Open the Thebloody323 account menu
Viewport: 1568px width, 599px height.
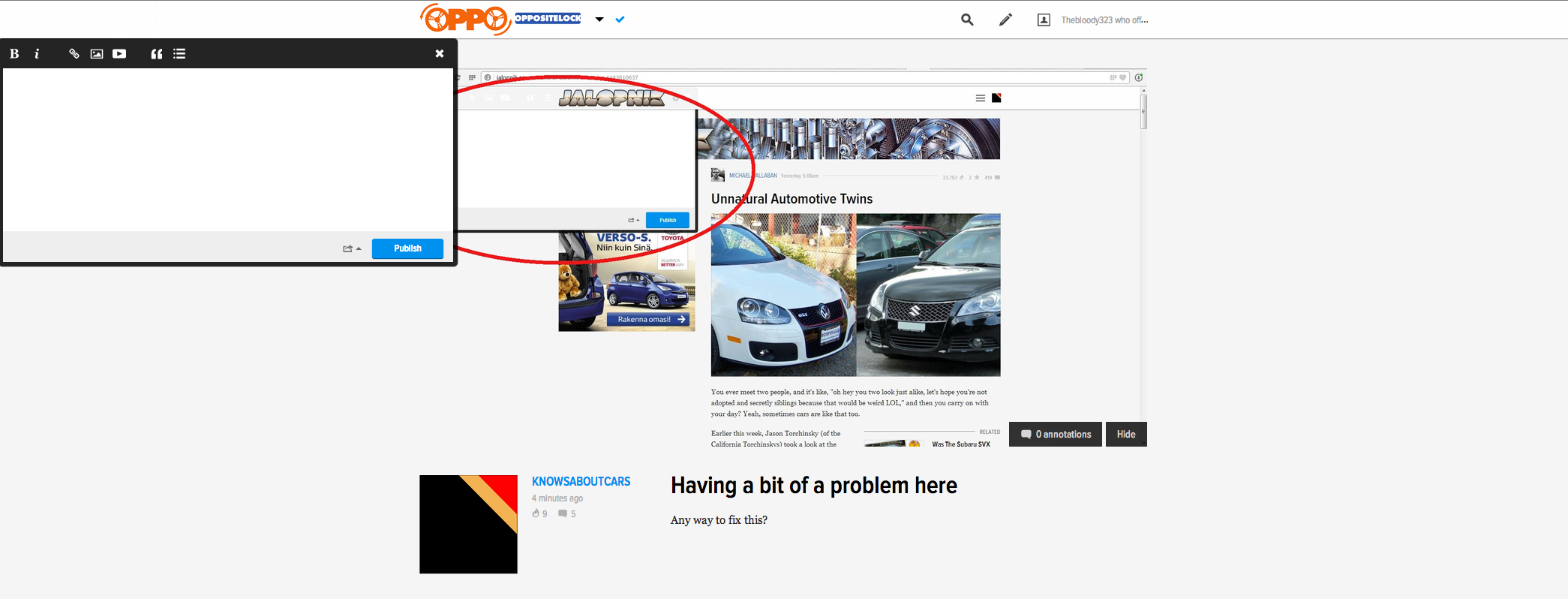(1104, 20)
